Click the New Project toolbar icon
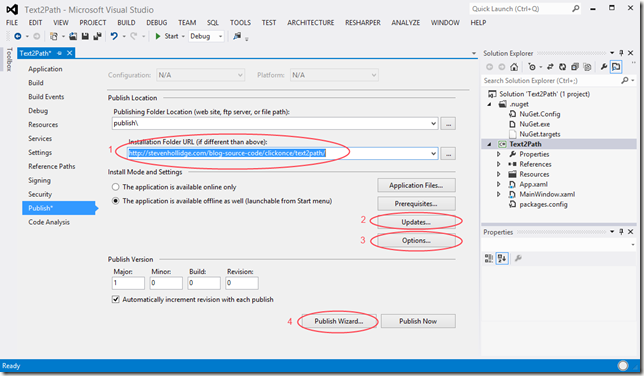This screenshot has height=376, width=644. (x=53, y=36)
